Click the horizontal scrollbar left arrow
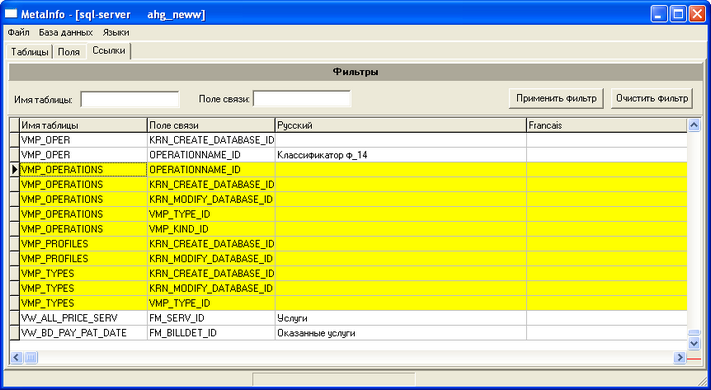The image size is (711, 390). [x=16, y=357]
